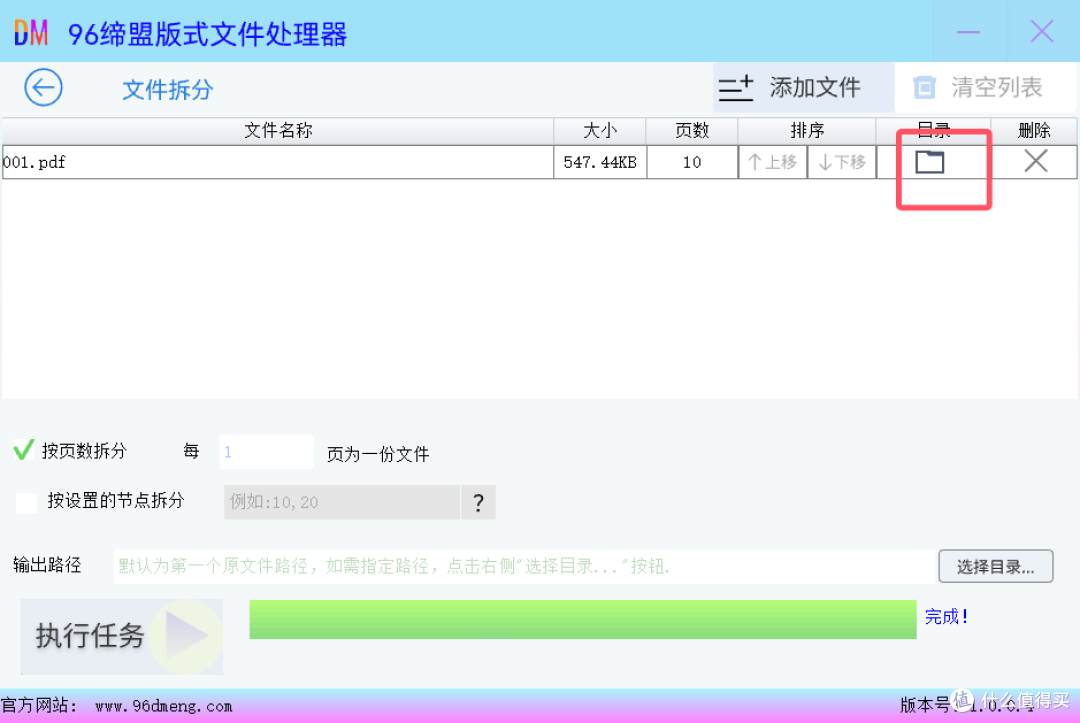Toggle the 按页数拆分 checkbox
This screenshot has width=1080, height=723.
point(24,450)
